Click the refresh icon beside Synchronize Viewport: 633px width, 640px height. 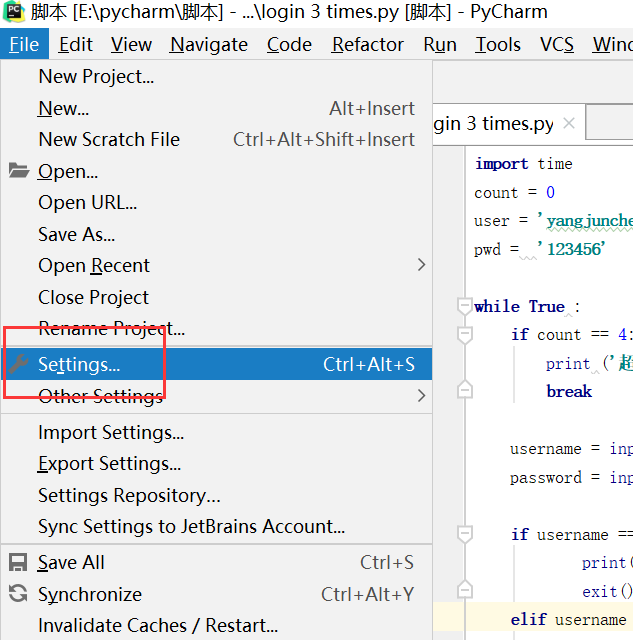click(x=18, y=594)
